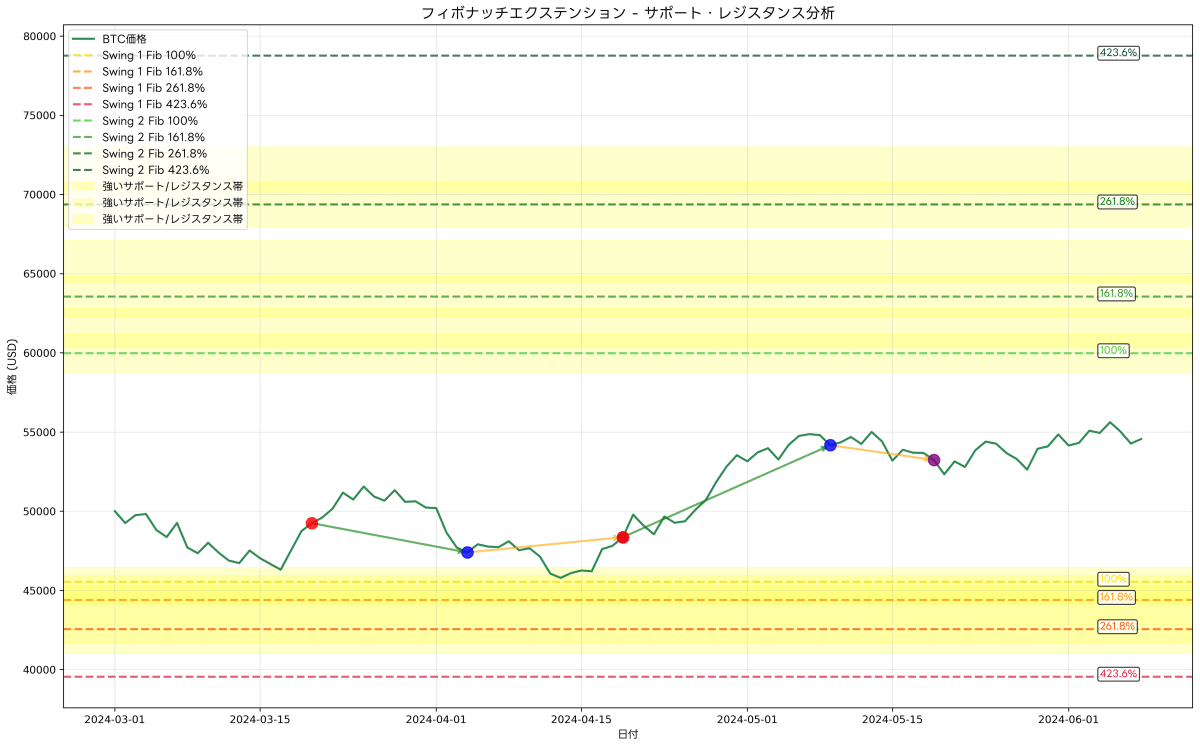
Task: Click the Swing 1 Fib 100% legend marker
Action: click(x=85, y=55)
